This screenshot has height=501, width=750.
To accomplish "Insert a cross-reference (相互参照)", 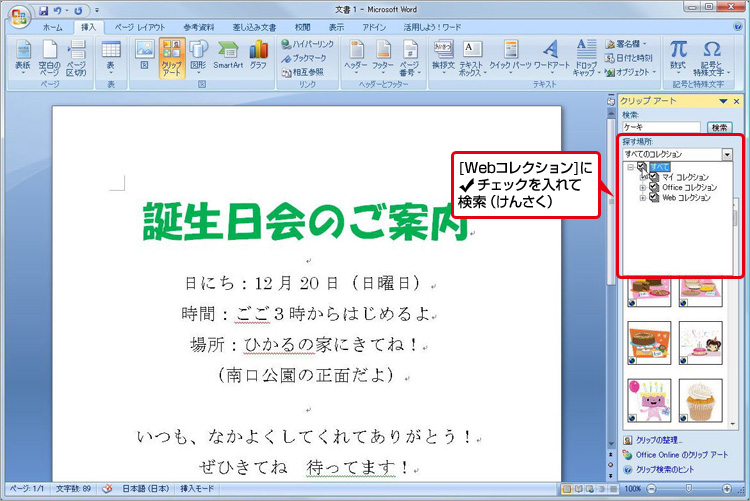I will pyautogui.click(x=303, y=72).
